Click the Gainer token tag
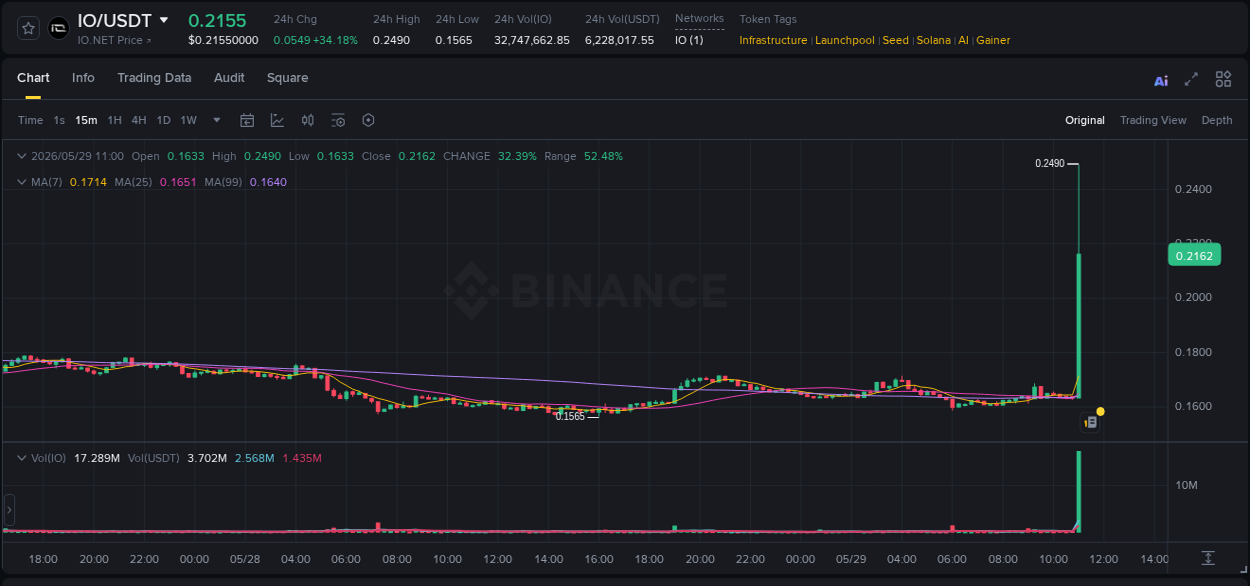 pyautogui.click(x=993, y=40)
